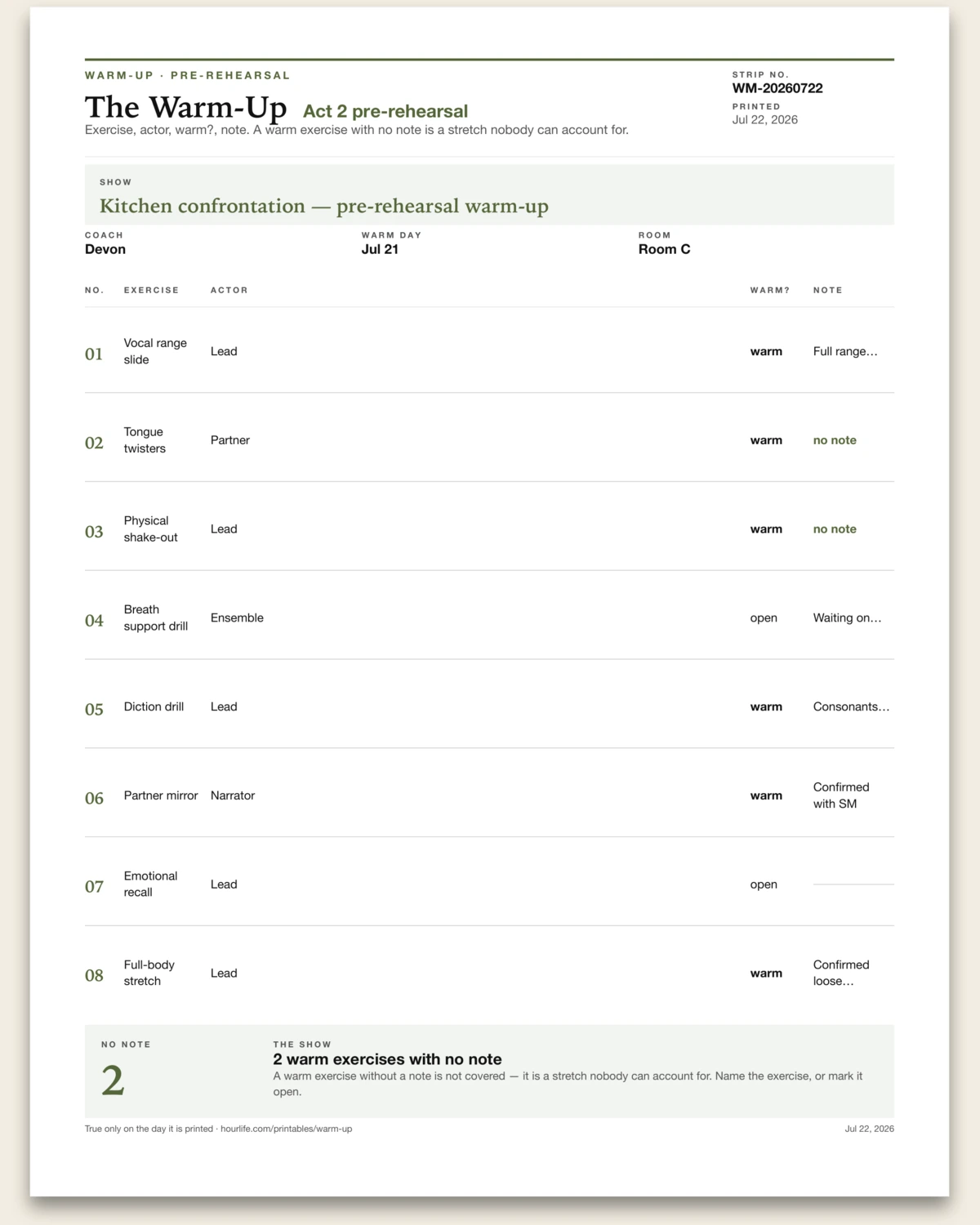Click the hourlife.com/printables/warm-up footer link
980x1225 pixels.
286,1129
